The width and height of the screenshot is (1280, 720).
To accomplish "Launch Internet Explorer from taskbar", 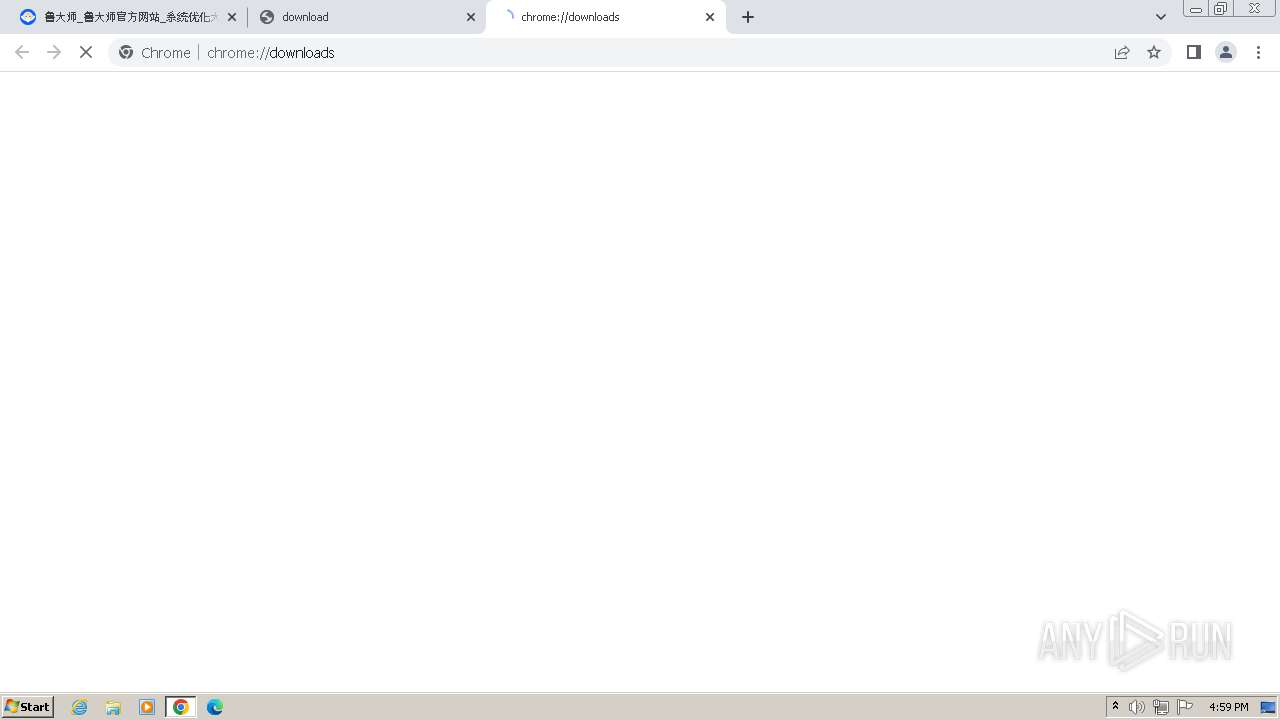I will tap(80, 707).
